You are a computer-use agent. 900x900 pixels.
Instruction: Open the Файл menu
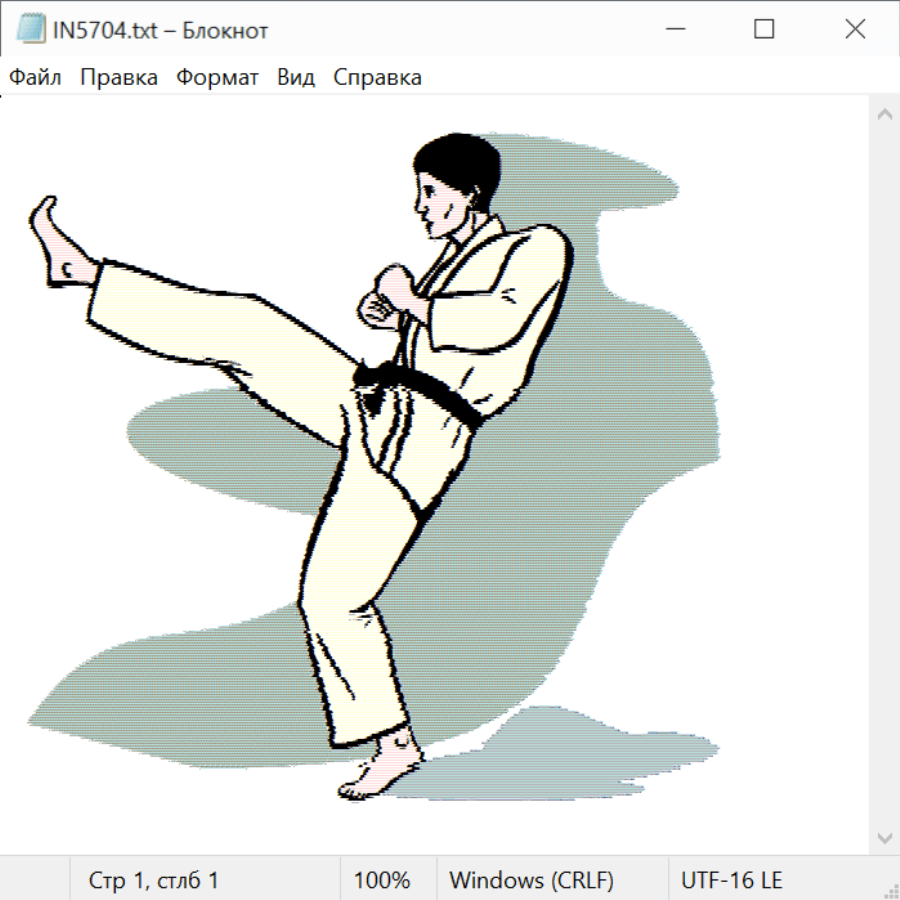(x=36, y=78)
